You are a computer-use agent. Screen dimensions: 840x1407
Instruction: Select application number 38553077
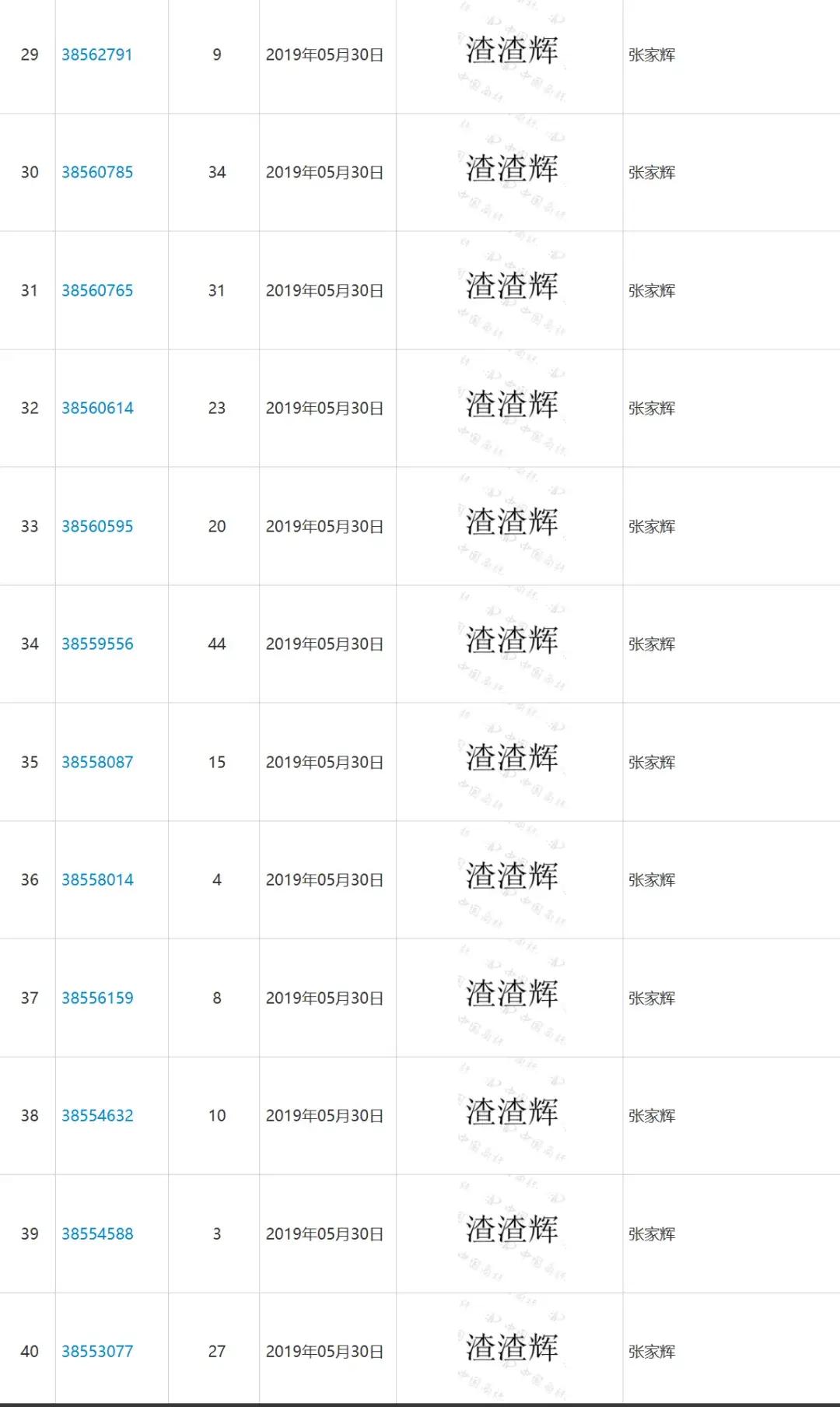pos(97,1351)
